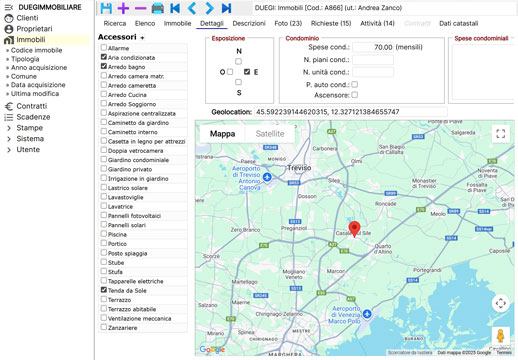518x360 pixels.
Task: Click the Save floppy disk icon
Action: point(106,8)
